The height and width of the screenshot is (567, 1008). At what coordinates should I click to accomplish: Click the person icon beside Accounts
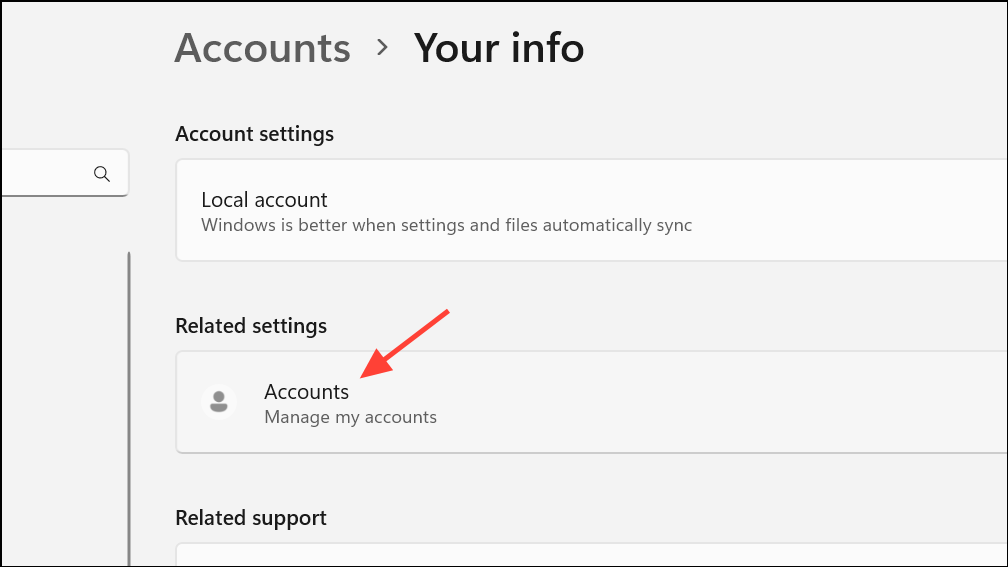tap(219, 402)
